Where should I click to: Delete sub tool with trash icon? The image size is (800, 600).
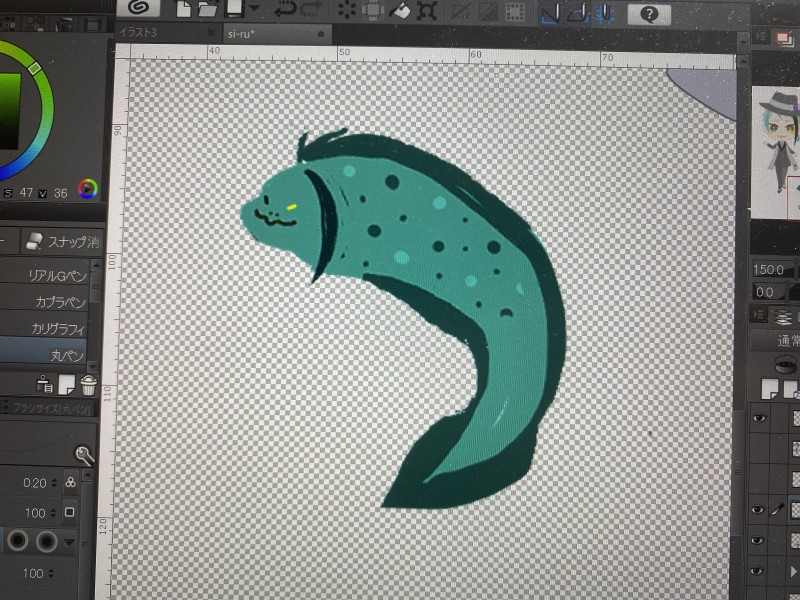pos(88,385)
